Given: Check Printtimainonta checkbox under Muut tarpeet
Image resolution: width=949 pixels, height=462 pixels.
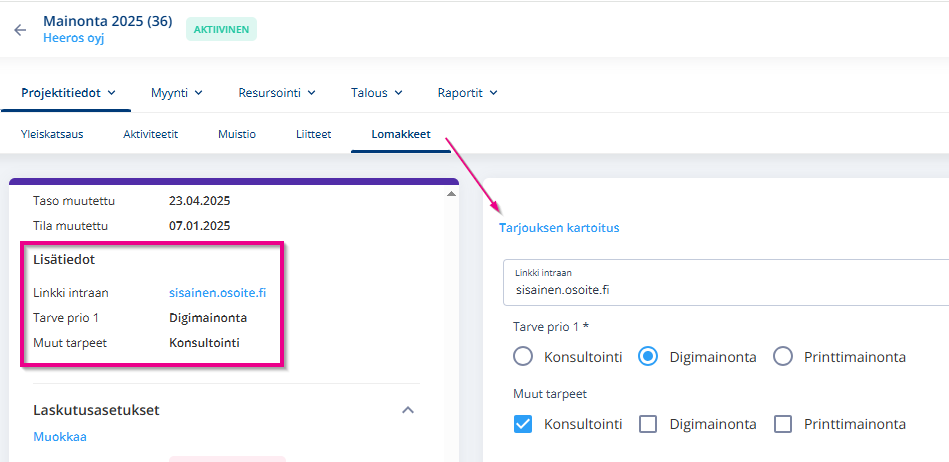Looking at the screenshot, I should point(783,424).
